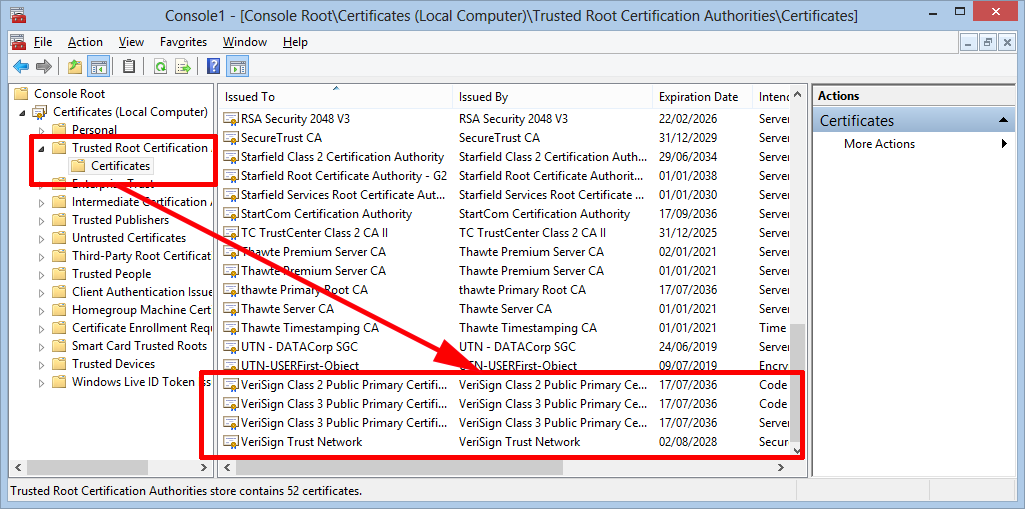Viewport: 1025px width, 509px height.
Task: Select the Certificates subfolder under Trusted Root
Action: tap(120, 166)
